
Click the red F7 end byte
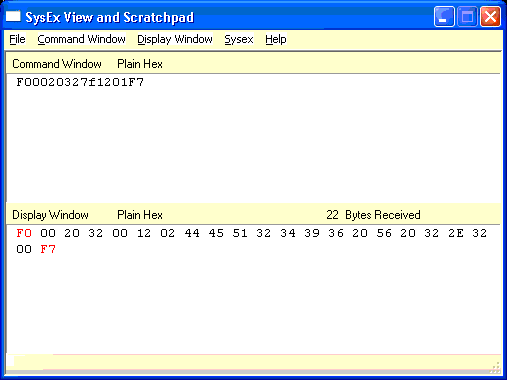click(48, 249)
